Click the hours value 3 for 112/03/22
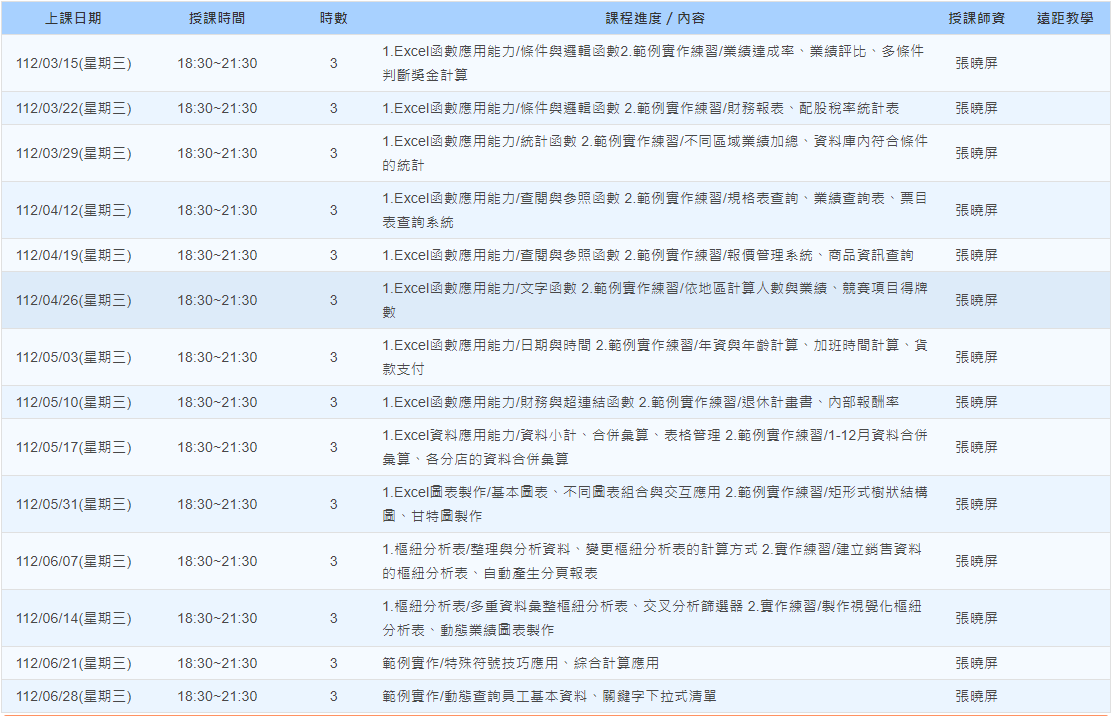 [333, 108]
